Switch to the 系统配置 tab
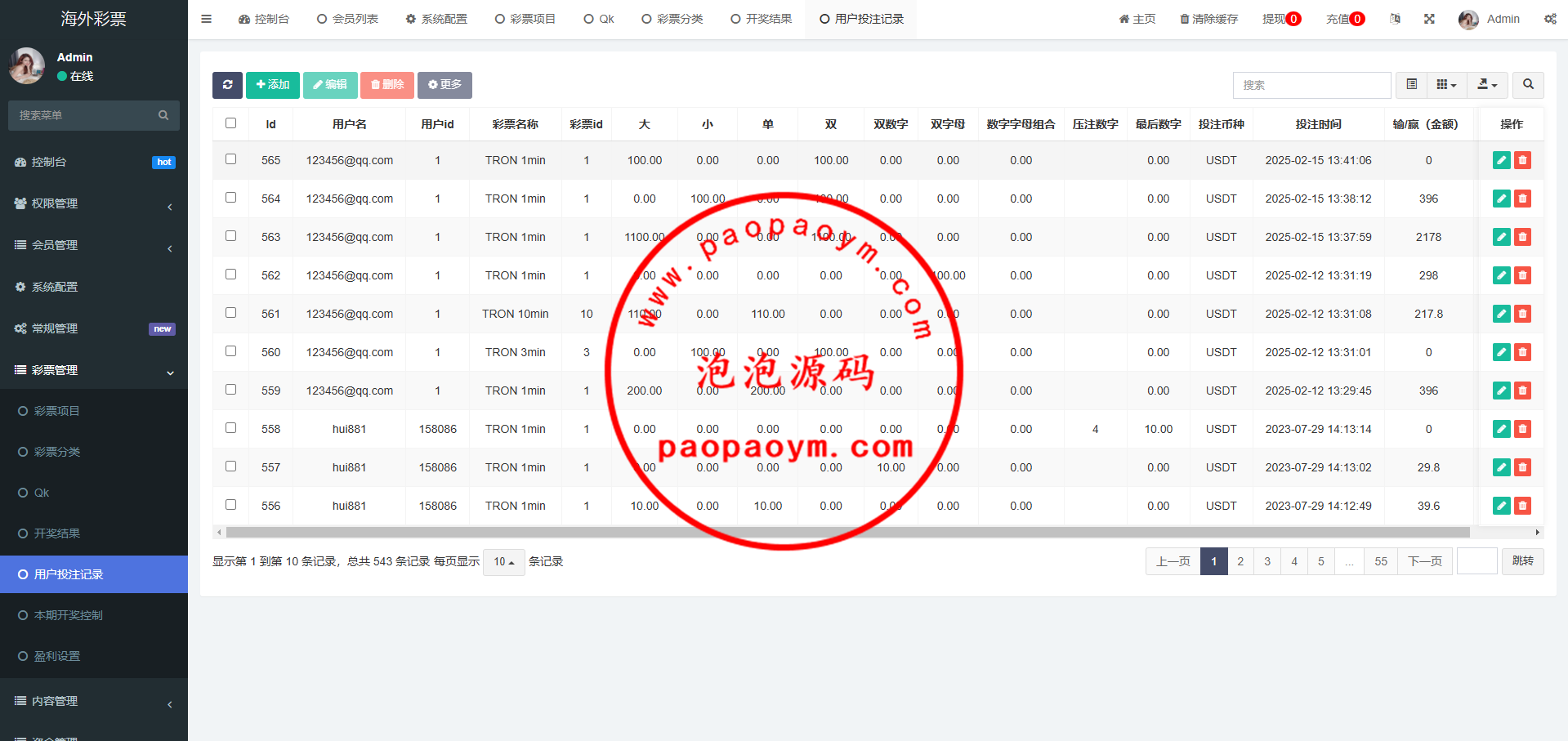Image resolution: width=1568 pixels, height=741 pixels. [x=436, y=19]
